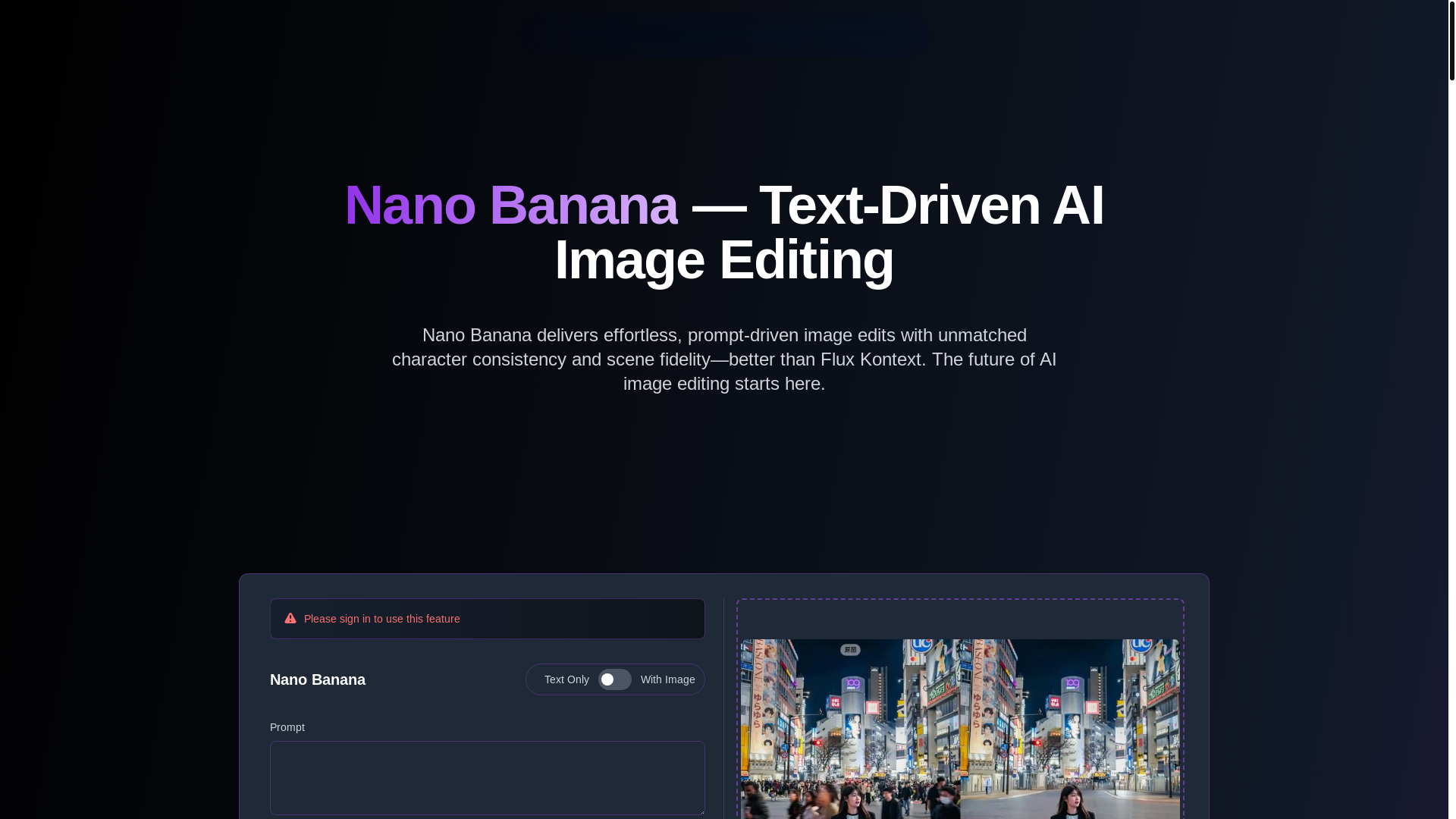
Task: Open the right edited street preview image
Action: pyautogui.click(x=1070, y=729)
